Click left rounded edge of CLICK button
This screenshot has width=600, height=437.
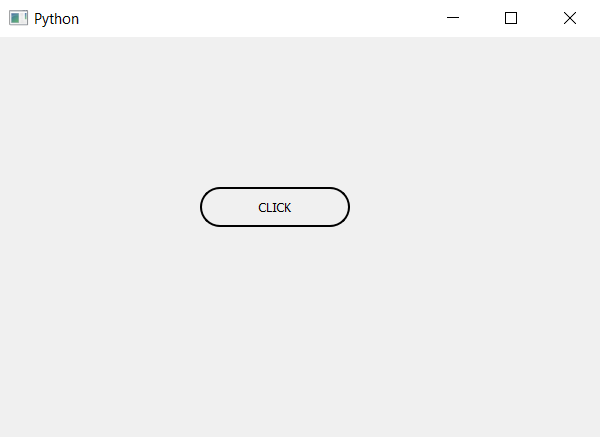click(209, 207)
